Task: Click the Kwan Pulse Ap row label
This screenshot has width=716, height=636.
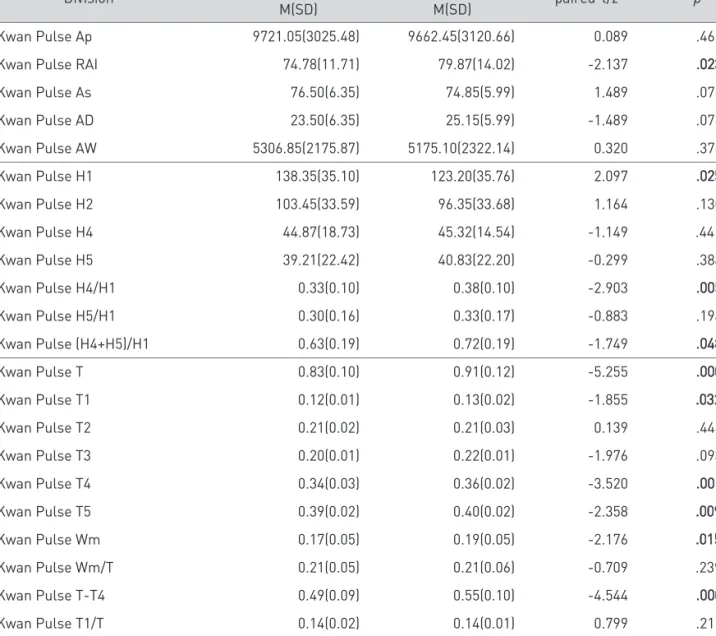Action: (45, 37)
